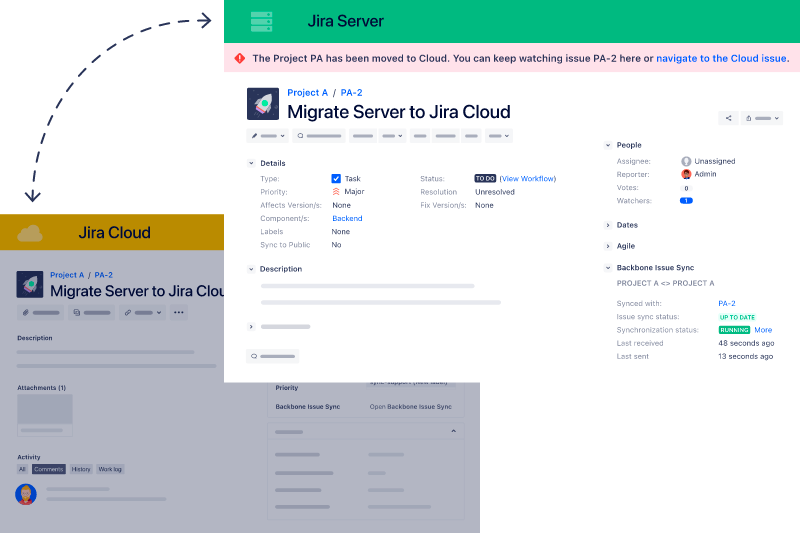Click the comment button in toolbar
Viewport: 800px width, 533px height.
tap(319, 136)
